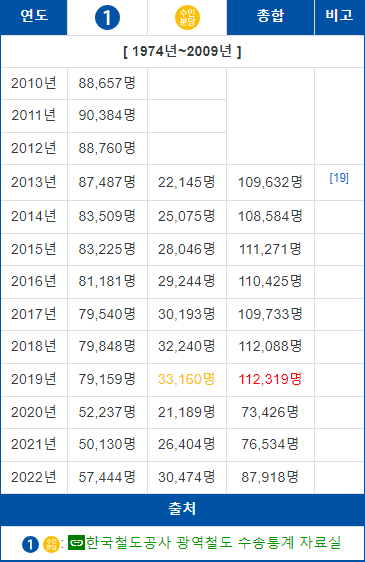Image resolution: width=365 pixels, height=562 pixels.
Task: Click the 26,404명 cell
Action: point(186,444)
